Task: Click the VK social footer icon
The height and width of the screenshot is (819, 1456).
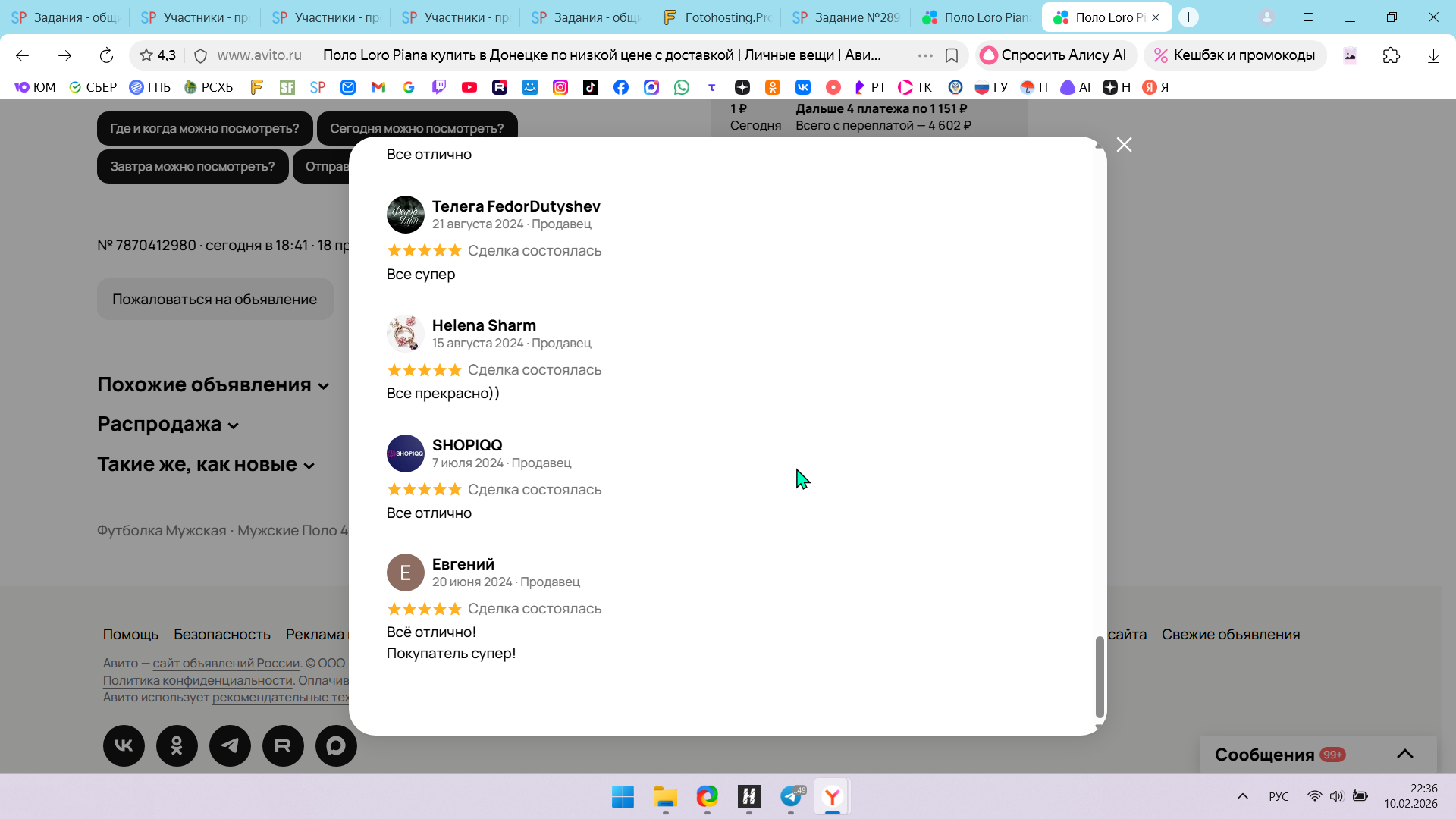Action: tap(124, 746)
